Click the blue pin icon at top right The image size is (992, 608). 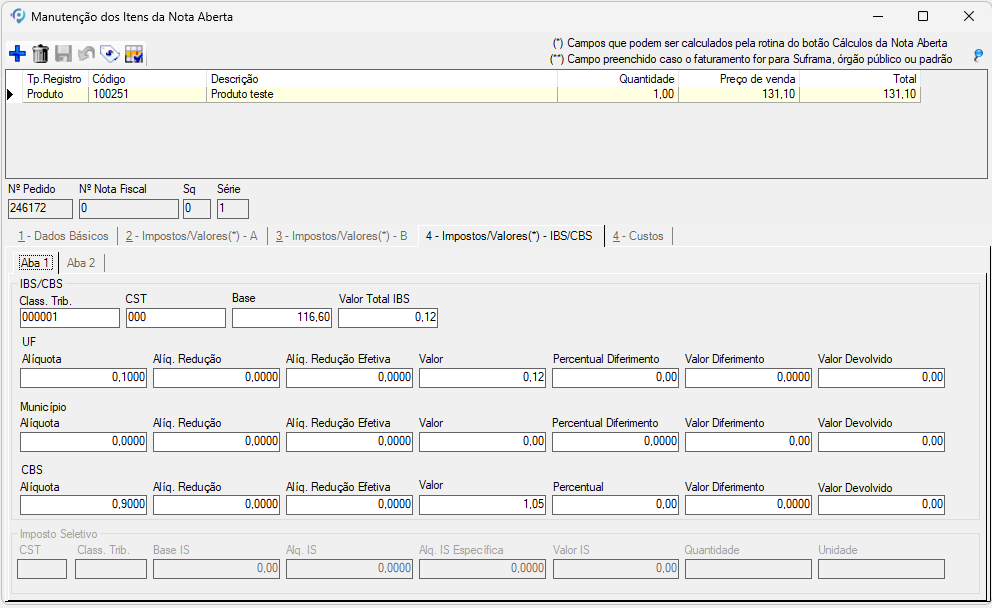(x=978, y=56)
